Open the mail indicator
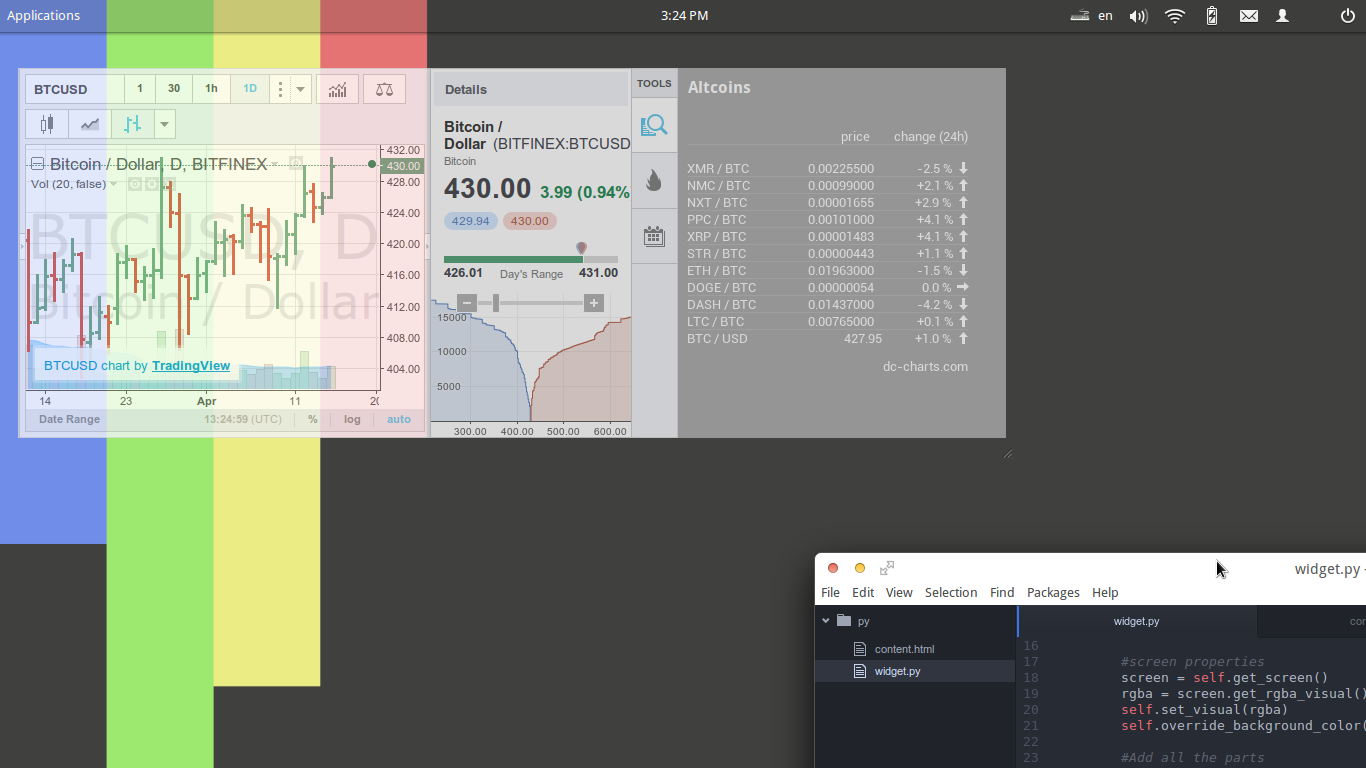The height and width of the screenshot is (768, 1366). [1249, 16]
